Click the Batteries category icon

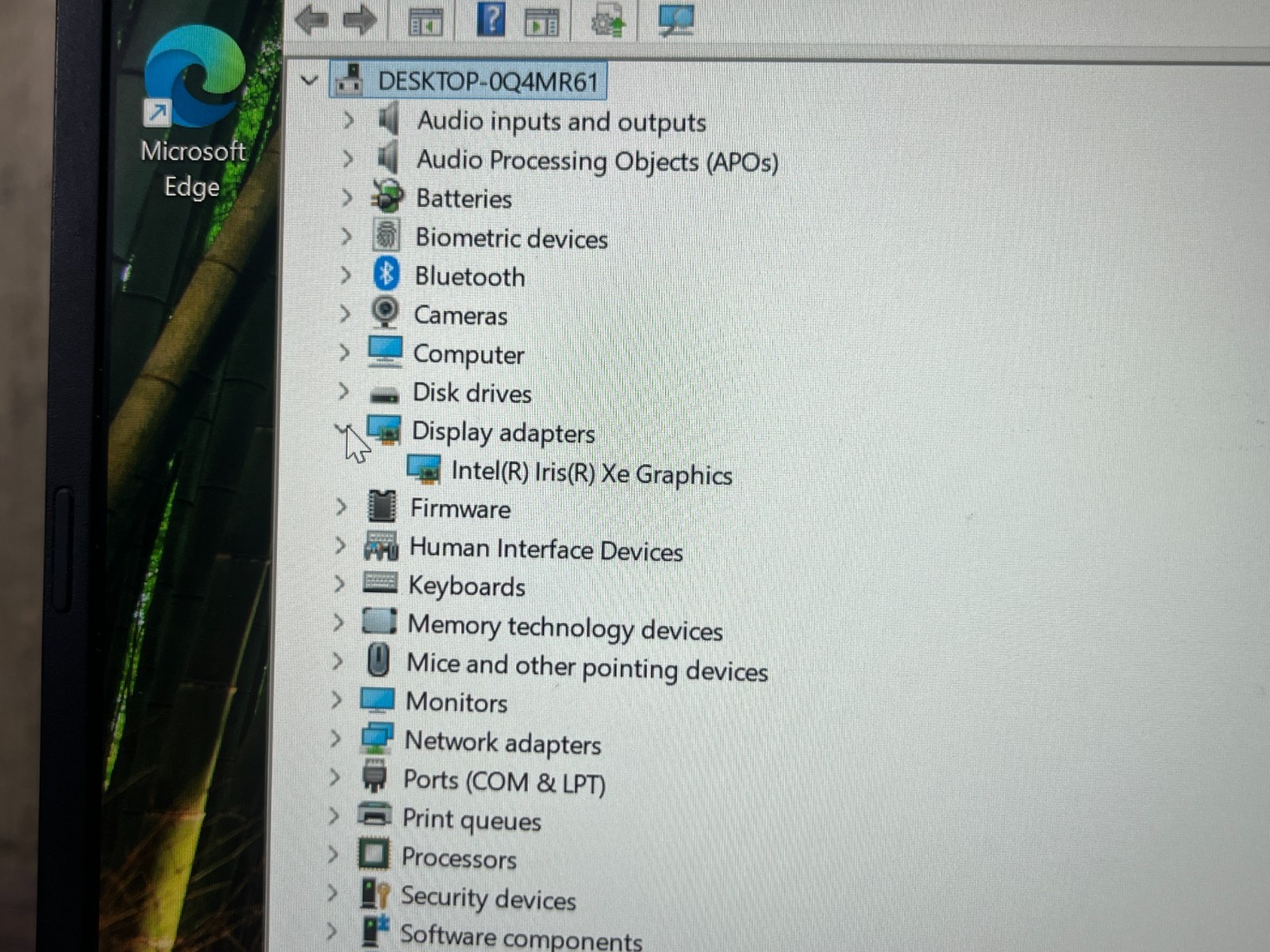tap(387, 196)
